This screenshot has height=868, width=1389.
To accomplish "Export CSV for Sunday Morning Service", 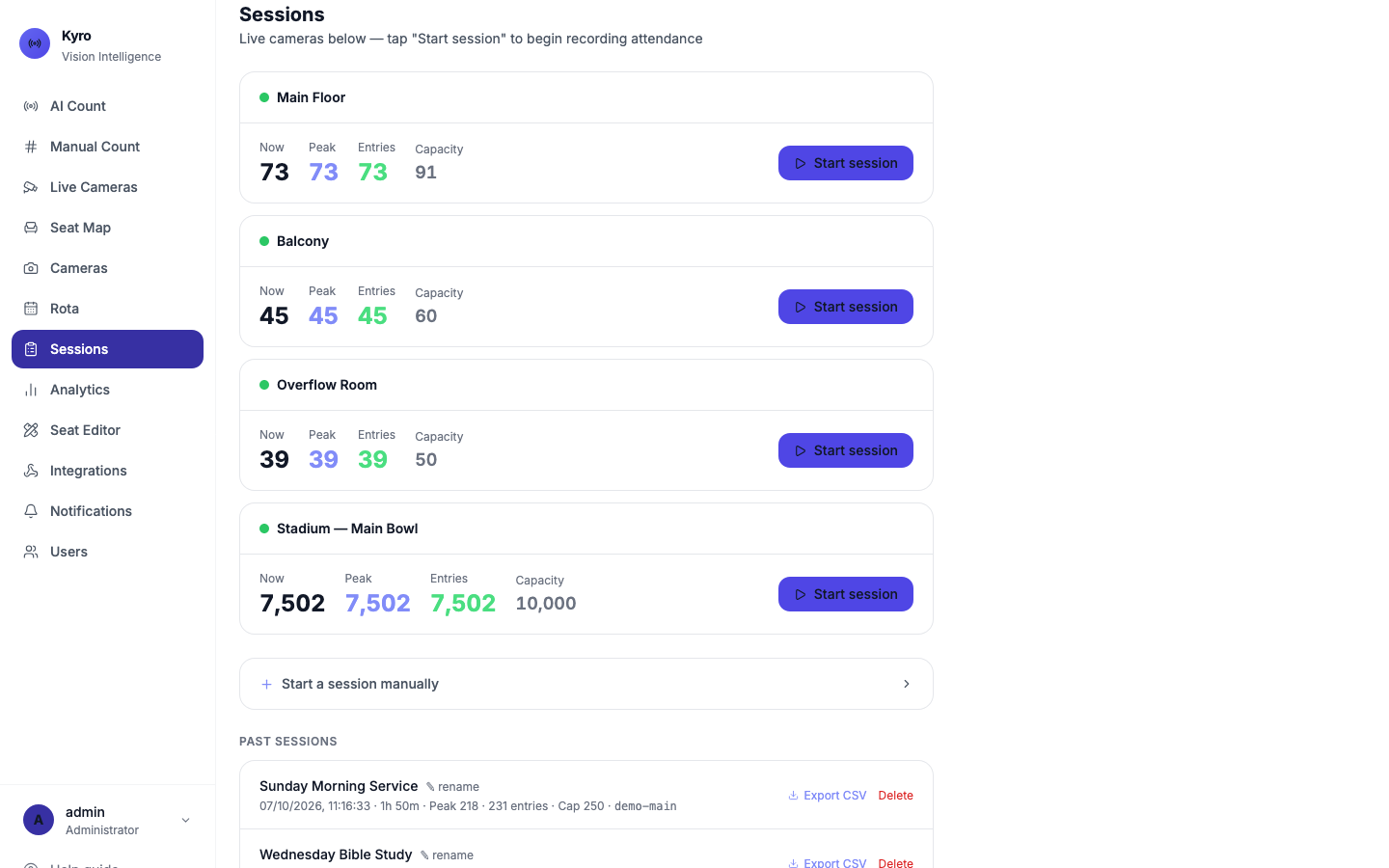I will pos(827,796).
